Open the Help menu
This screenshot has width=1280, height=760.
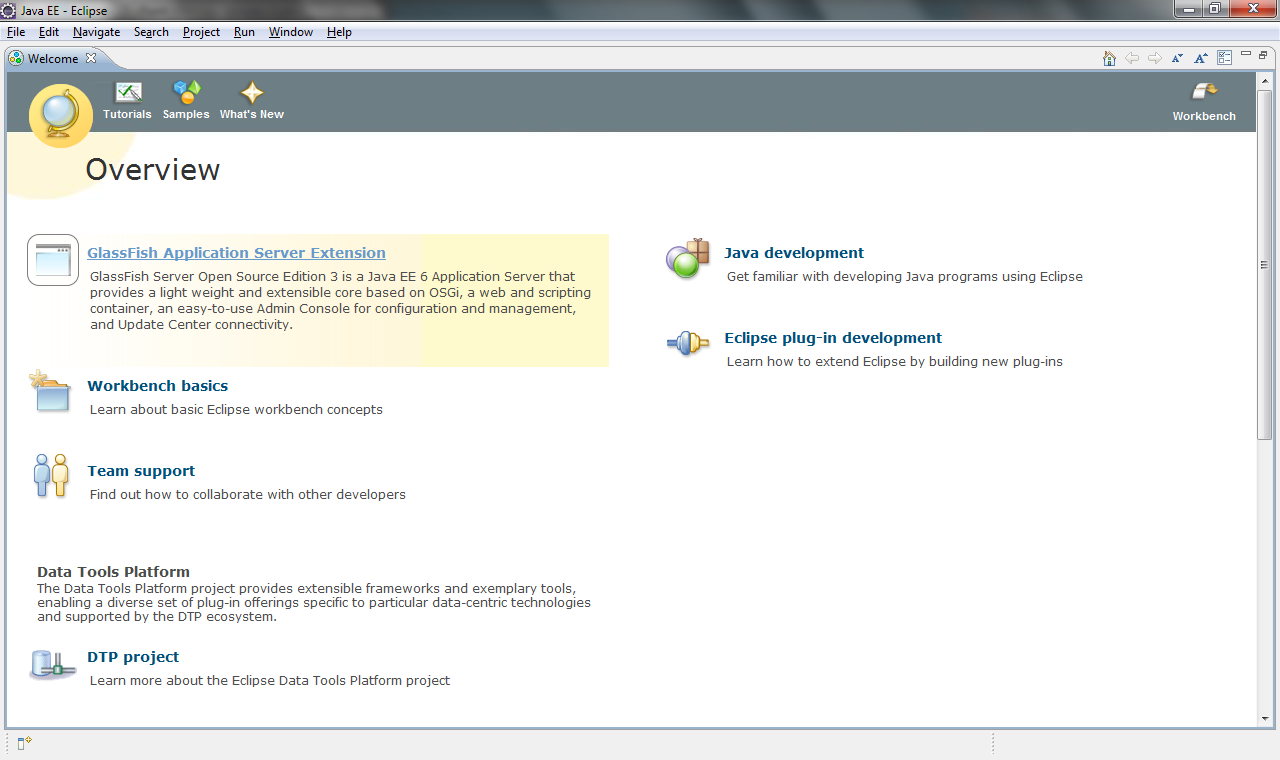point(339,32)
